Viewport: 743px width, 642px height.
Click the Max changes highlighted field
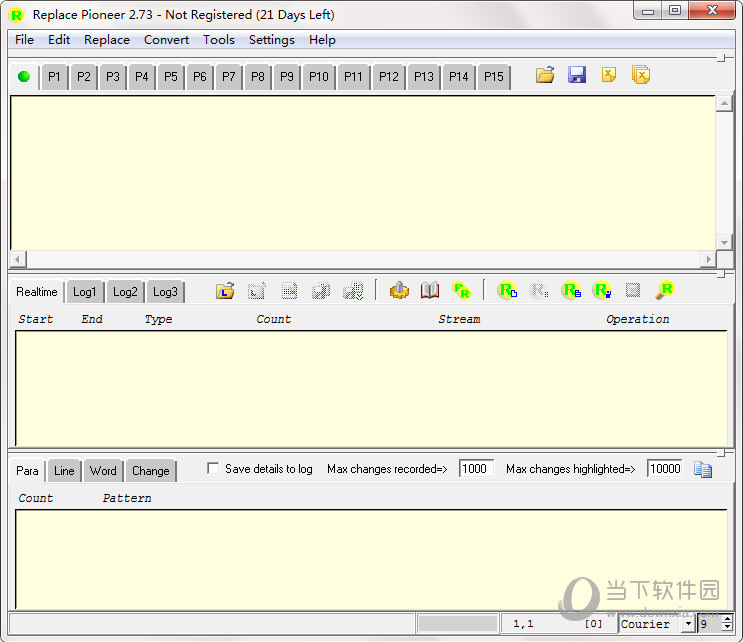665,469
